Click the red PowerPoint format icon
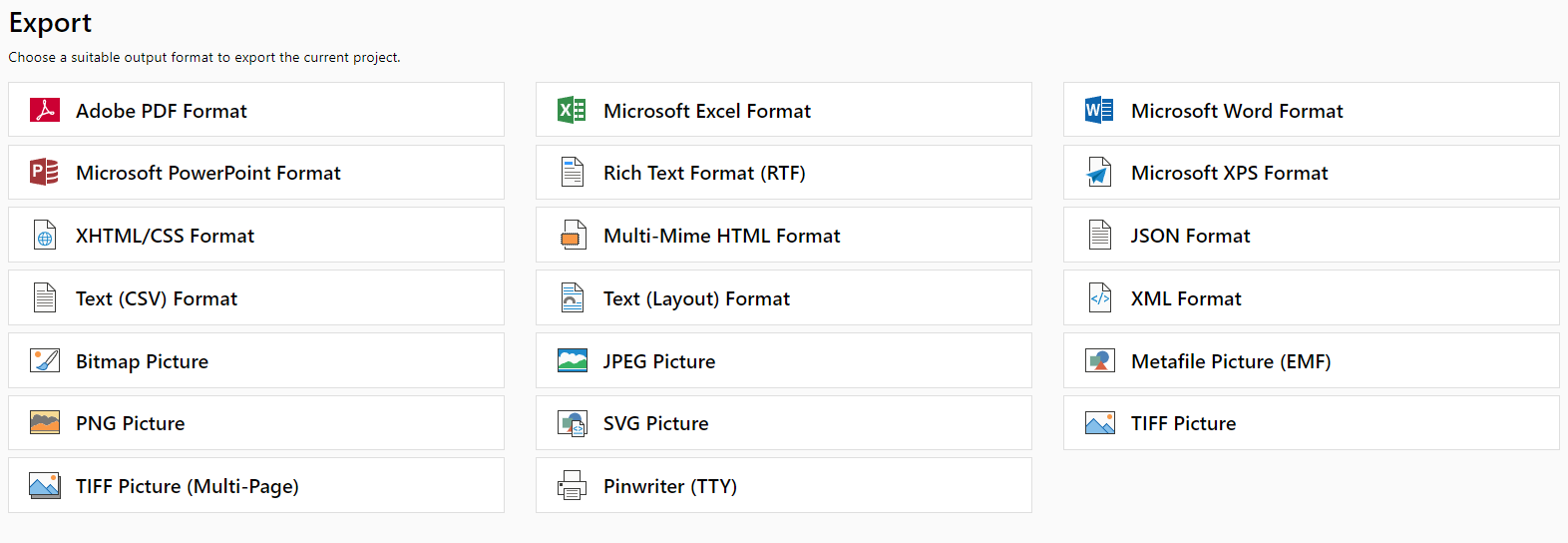Viewport: 1568px width, 543px height. [x=44, y=172]
